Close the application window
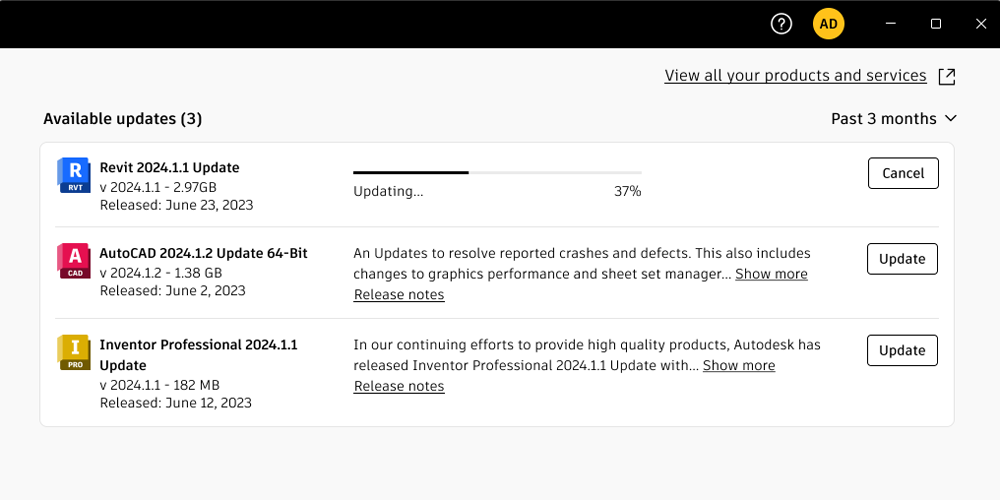The height and width of the screenshot is (500, 1000). (x=981, y=24)
